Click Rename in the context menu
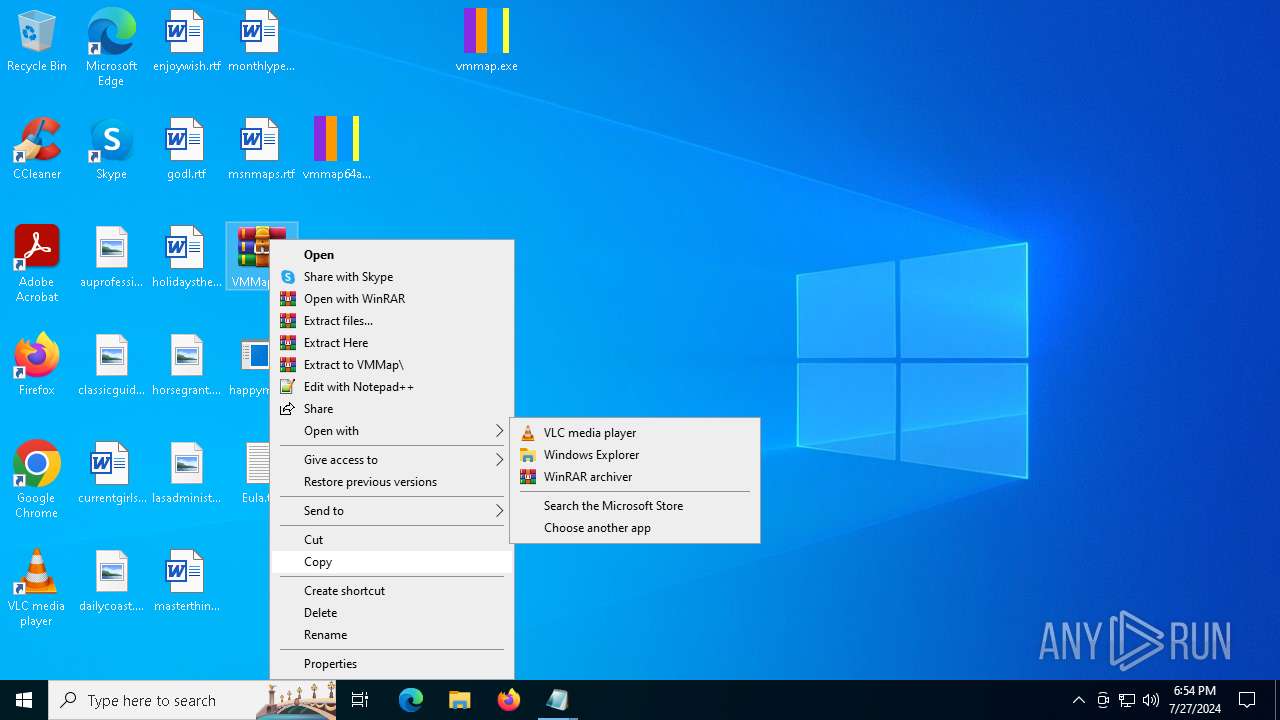The image size is (1280, 720). coord(392,635)
